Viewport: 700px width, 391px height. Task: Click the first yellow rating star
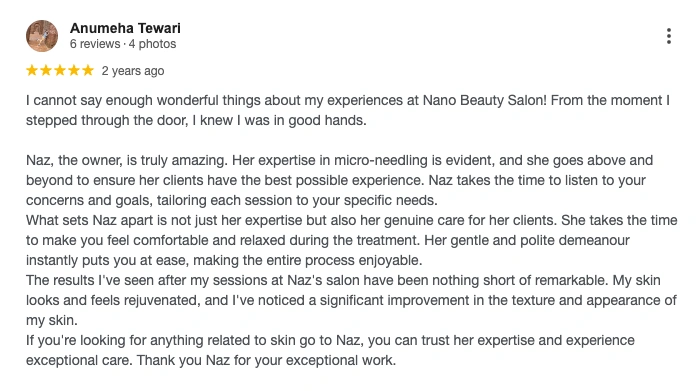point(32,70)
